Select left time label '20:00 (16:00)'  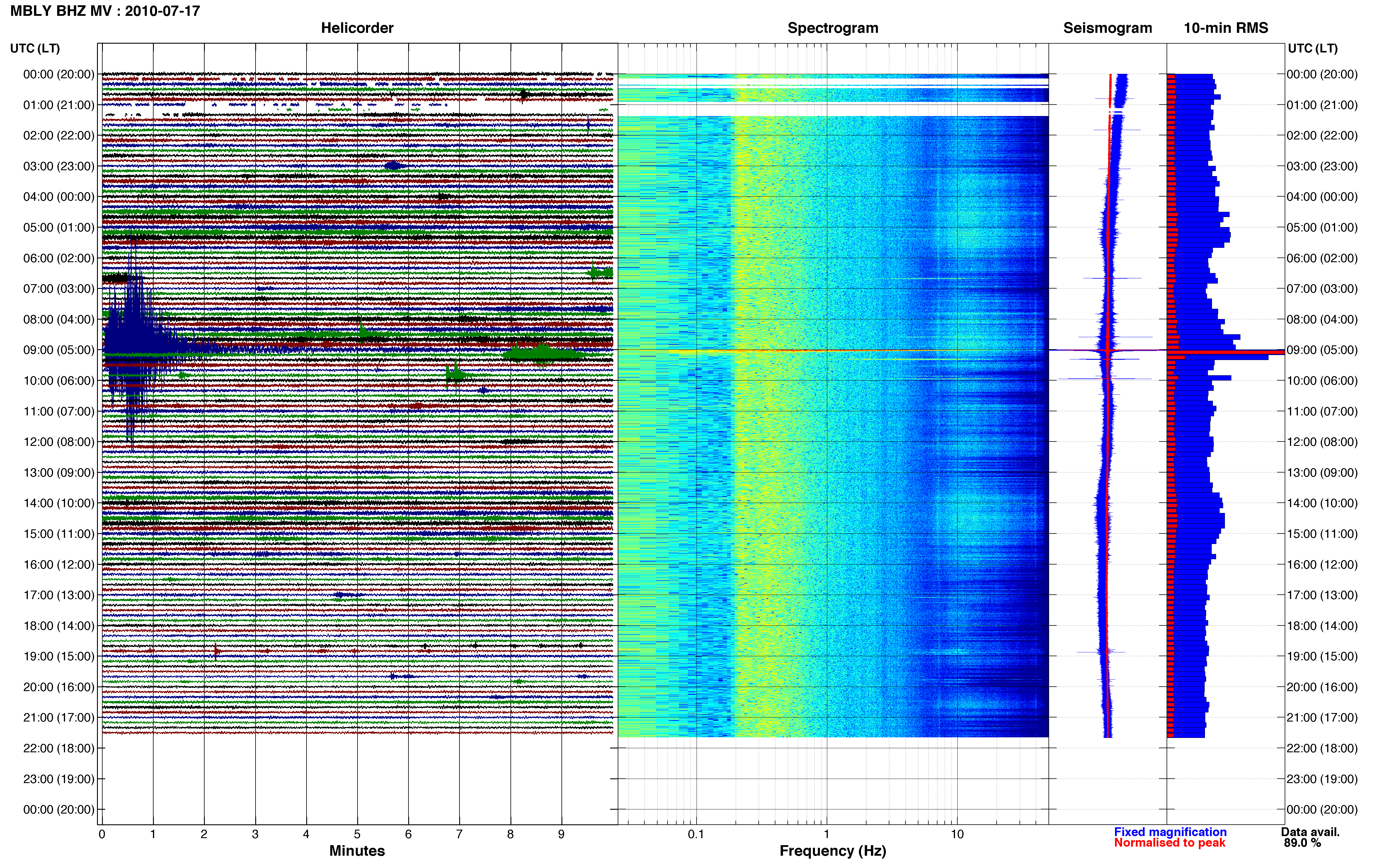(59, 687)
